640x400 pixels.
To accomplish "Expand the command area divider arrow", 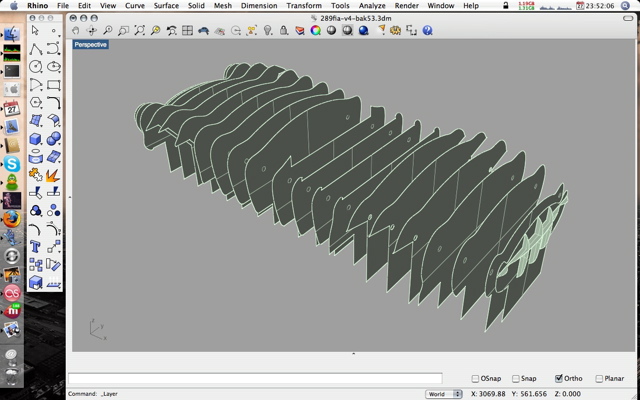I will 354,354.
